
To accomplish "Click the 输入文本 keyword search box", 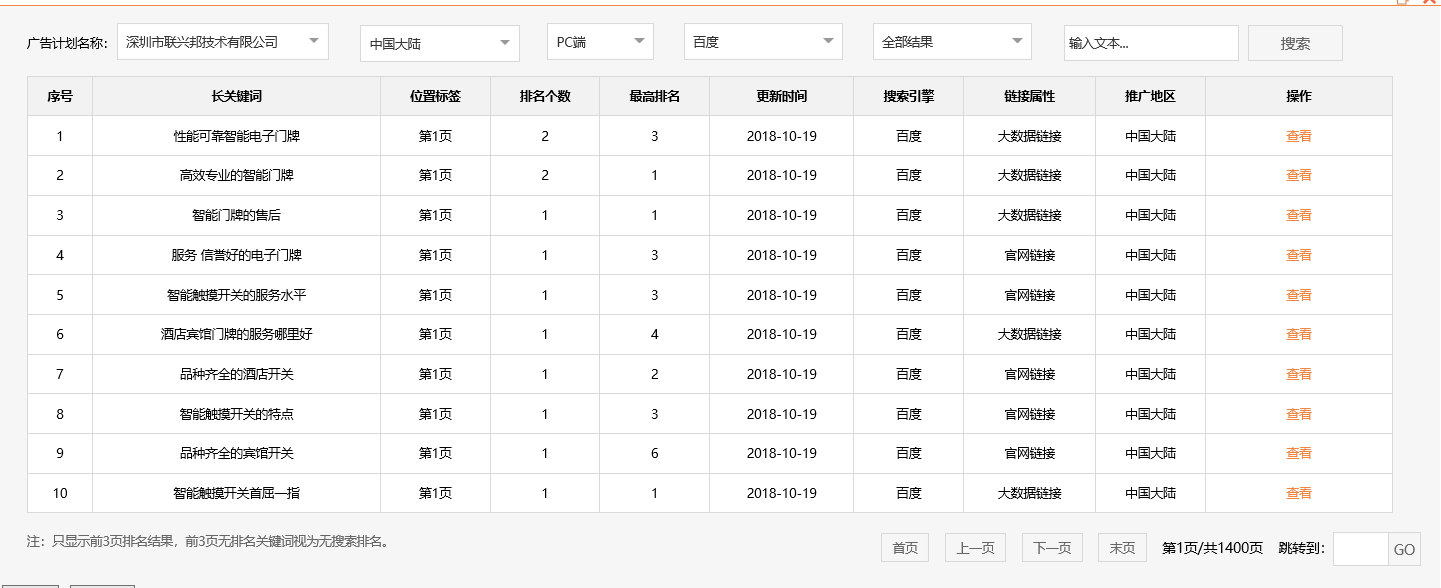I will pyautogui.click(x=1150, y=42).
